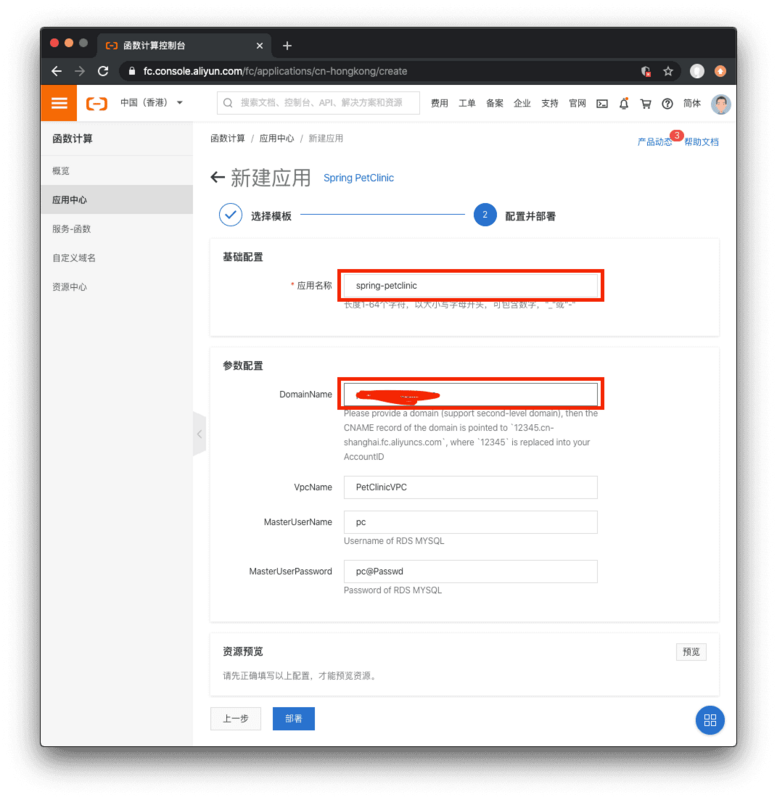Open 服务-函数 in sidebar
This screenshot has height=800, width=777.
(x=117, y=229)
